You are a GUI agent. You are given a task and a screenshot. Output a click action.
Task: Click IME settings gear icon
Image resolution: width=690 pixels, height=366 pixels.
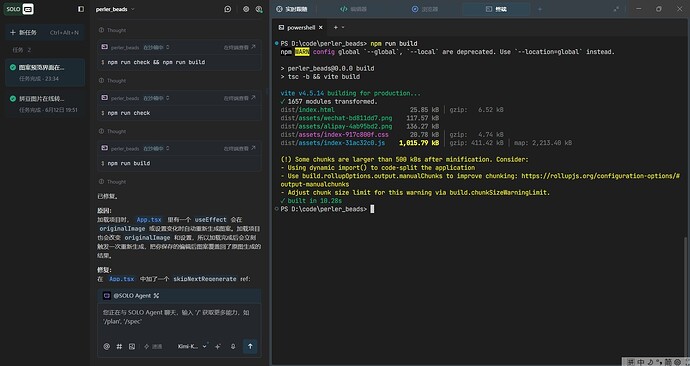(677, 362)
